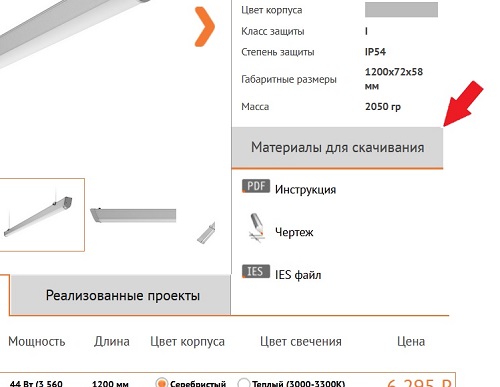This screenshot has width=500, height=387.
Task: Click the IP54 protection value
Action: [375, 52]
